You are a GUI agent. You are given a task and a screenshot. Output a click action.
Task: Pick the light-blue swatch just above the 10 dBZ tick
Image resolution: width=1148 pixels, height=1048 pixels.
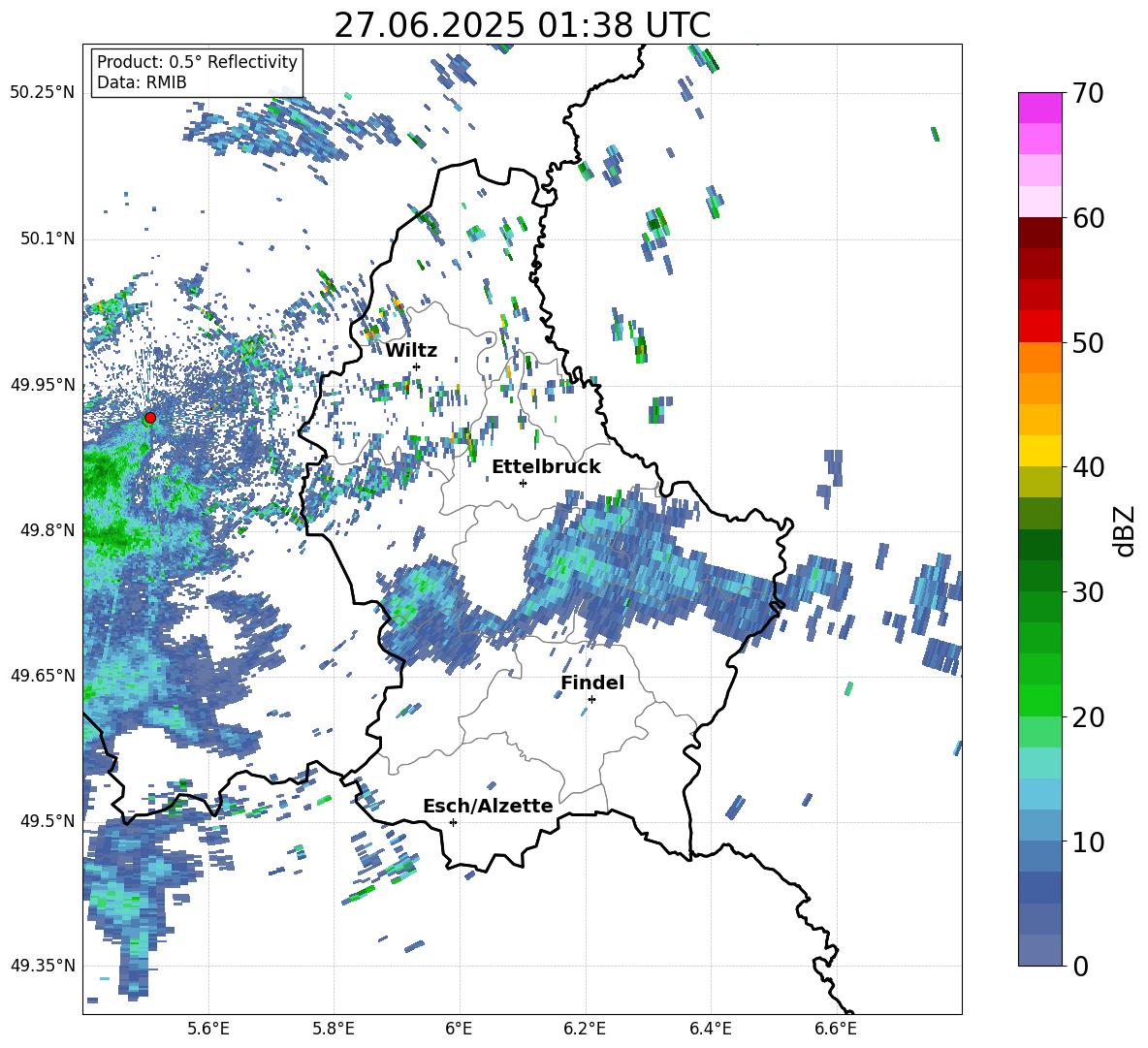click(1039, 825)
